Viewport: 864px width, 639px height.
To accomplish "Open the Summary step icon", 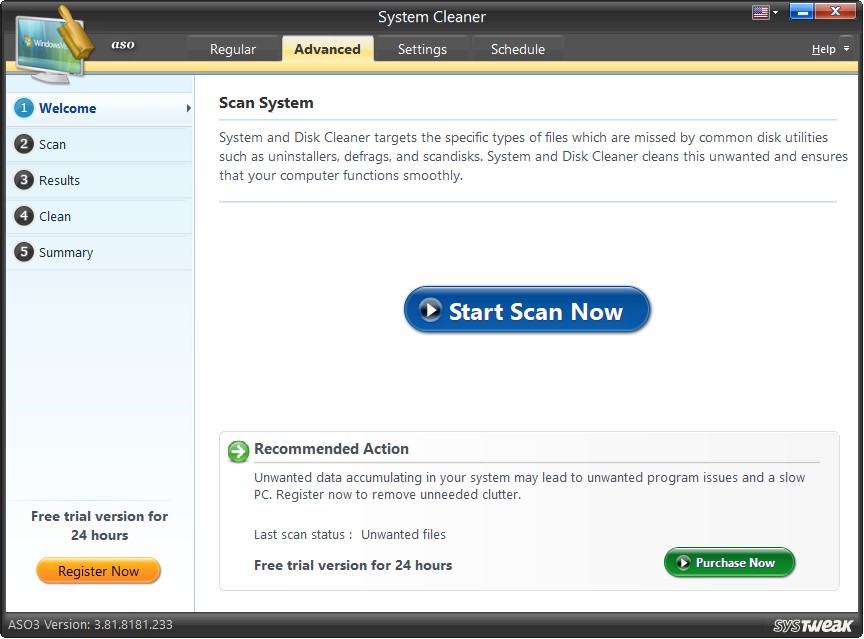I will 24,252.
